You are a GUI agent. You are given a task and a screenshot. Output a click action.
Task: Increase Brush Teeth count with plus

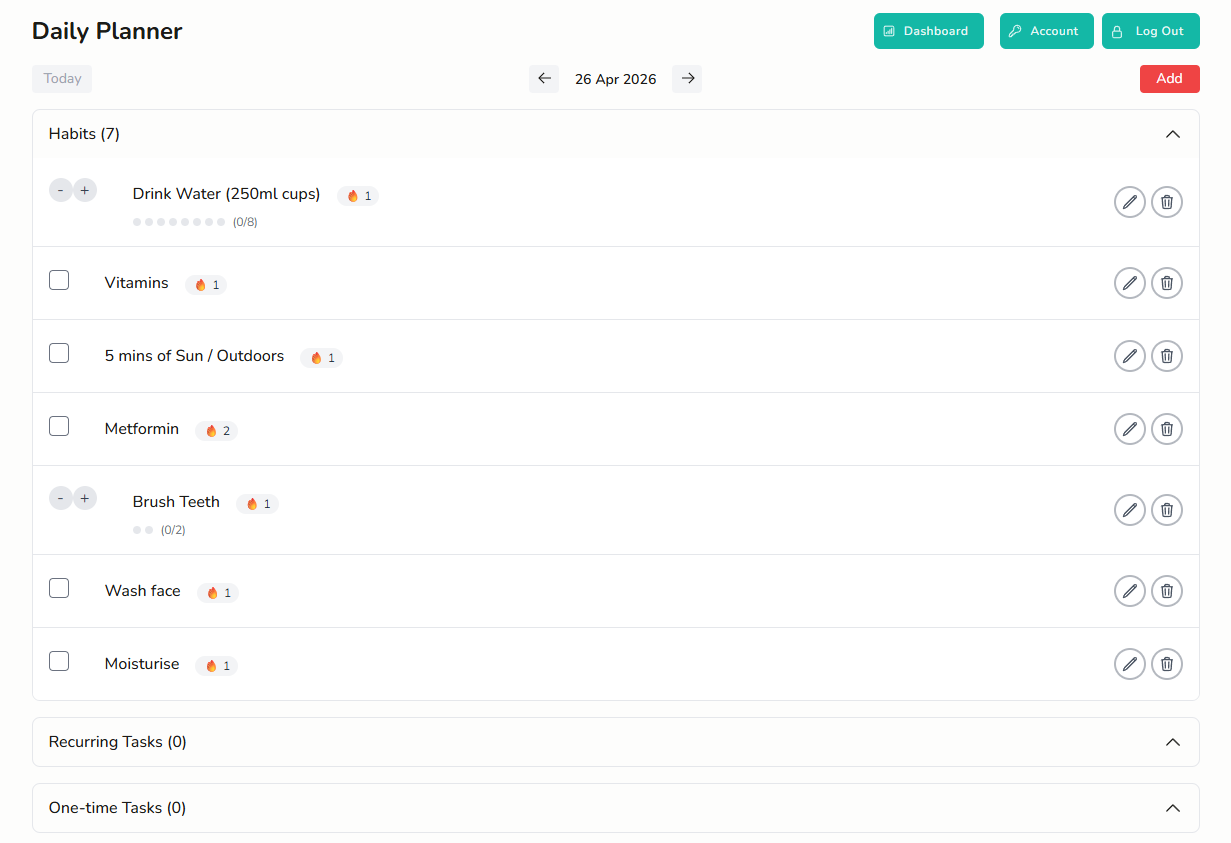coord(85,498)
